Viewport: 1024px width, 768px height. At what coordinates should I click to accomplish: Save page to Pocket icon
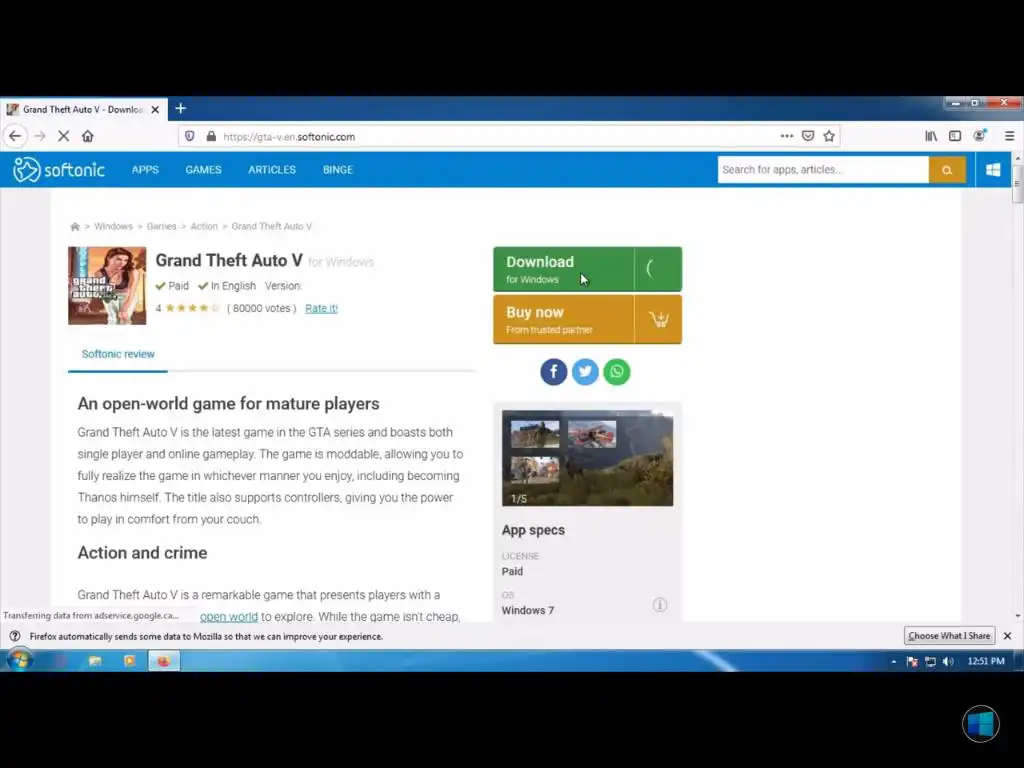pos(808,136)
